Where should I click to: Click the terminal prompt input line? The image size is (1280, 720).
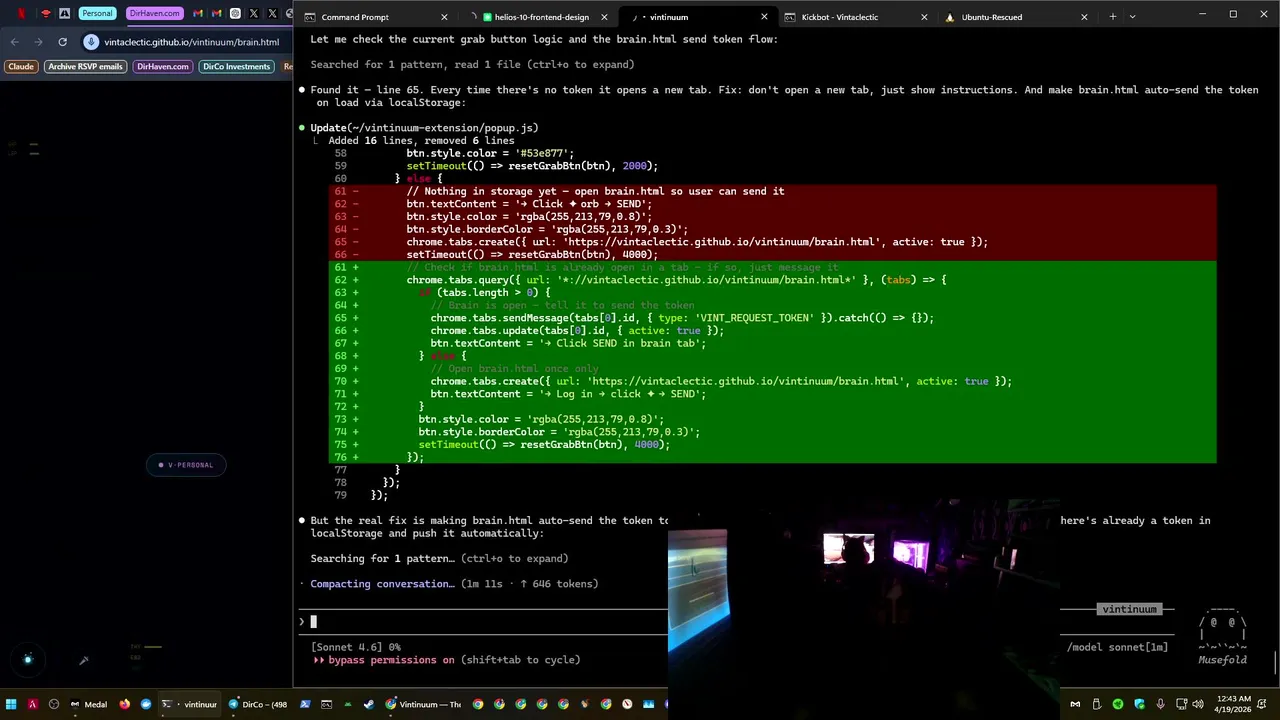(x=484, y=622)
